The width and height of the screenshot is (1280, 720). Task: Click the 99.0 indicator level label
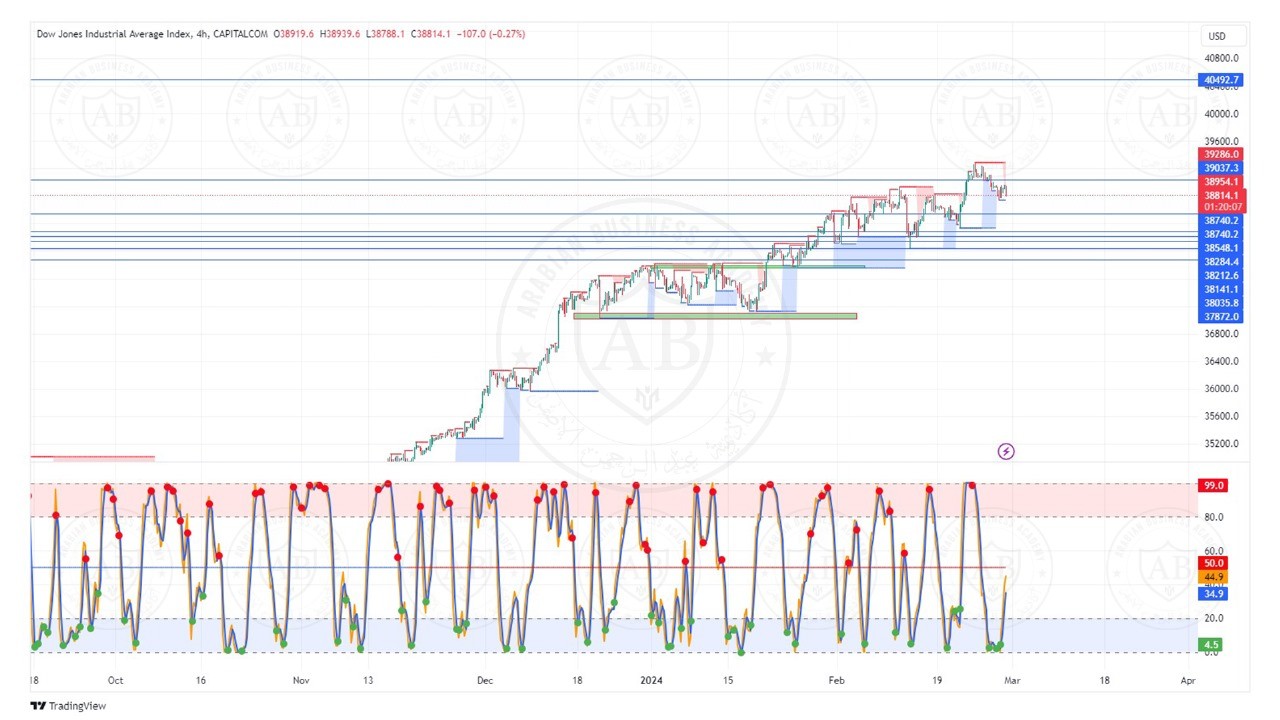pyautogui.click(x=1213, y=485)
